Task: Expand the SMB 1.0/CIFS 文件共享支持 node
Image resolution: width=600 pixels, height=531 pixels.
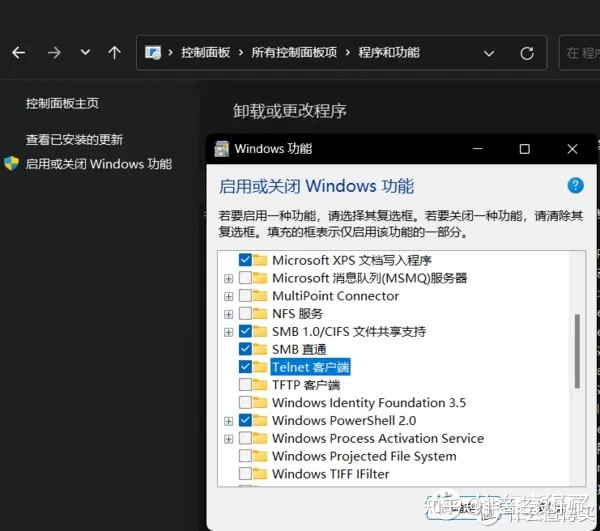Action: (x=229, y=331)
